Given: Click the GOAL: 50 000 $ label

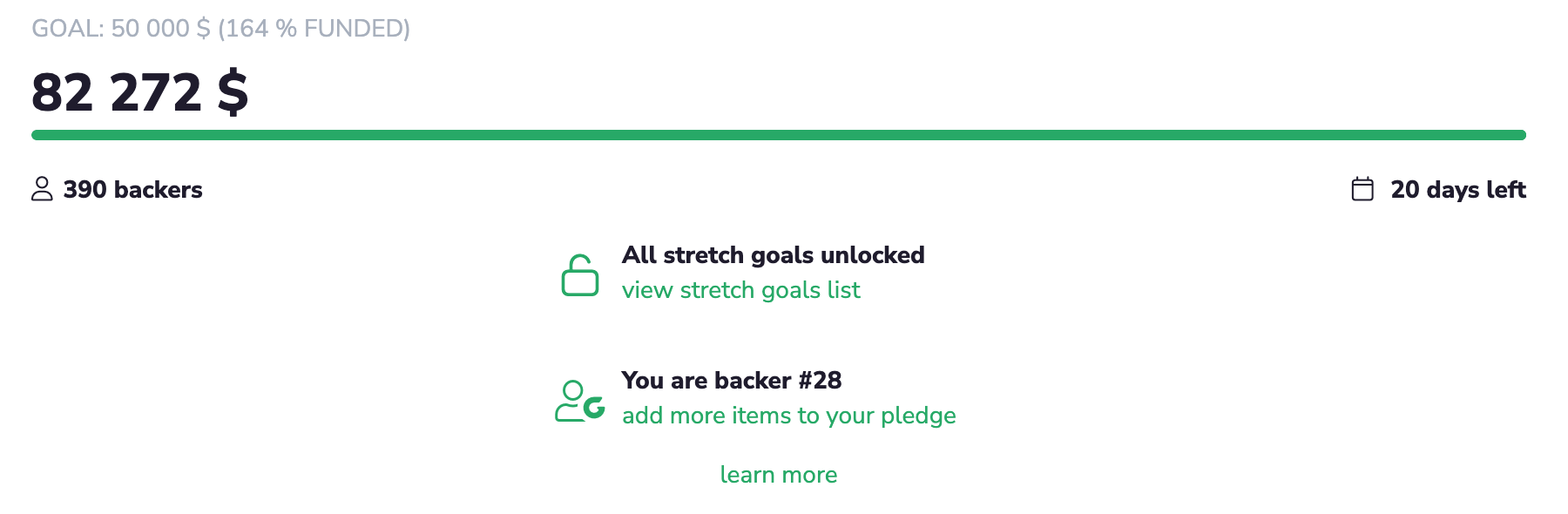Looking at the screenshot, I should point(121,29).
